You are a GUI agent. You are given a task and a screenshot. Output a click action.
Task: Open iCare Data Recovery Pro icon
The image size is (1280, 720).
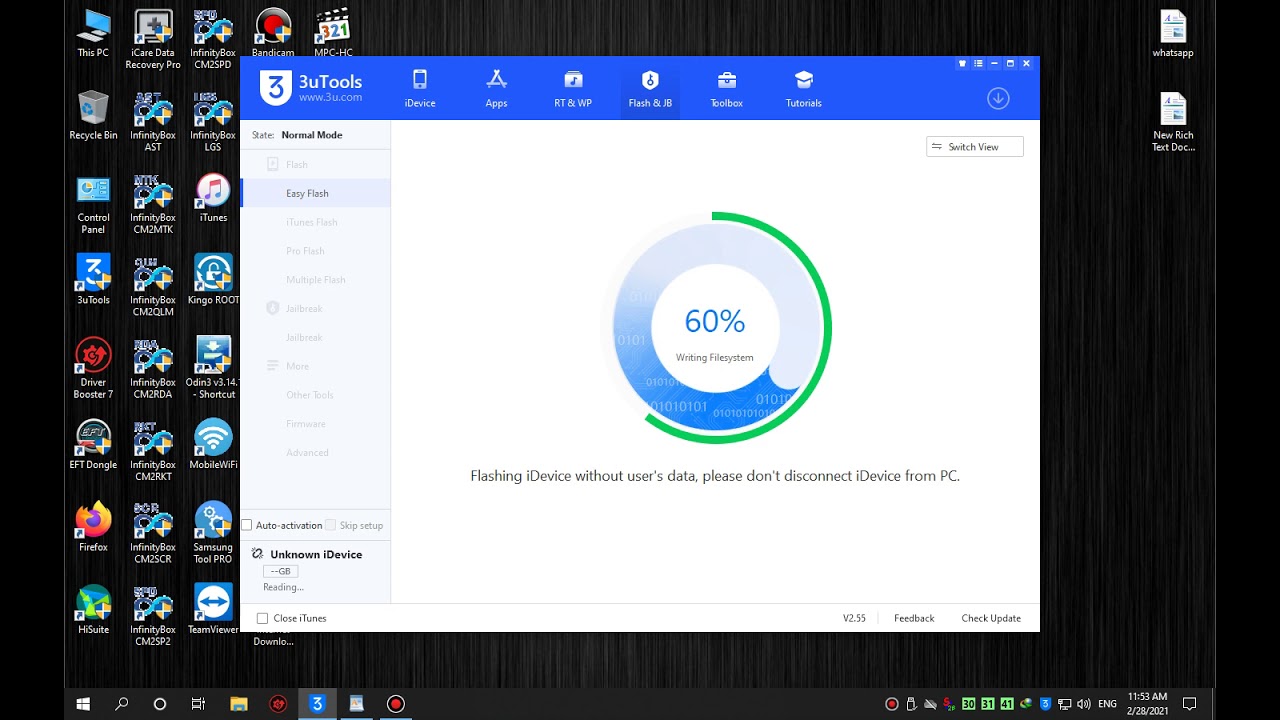click(x=153, y=39)
